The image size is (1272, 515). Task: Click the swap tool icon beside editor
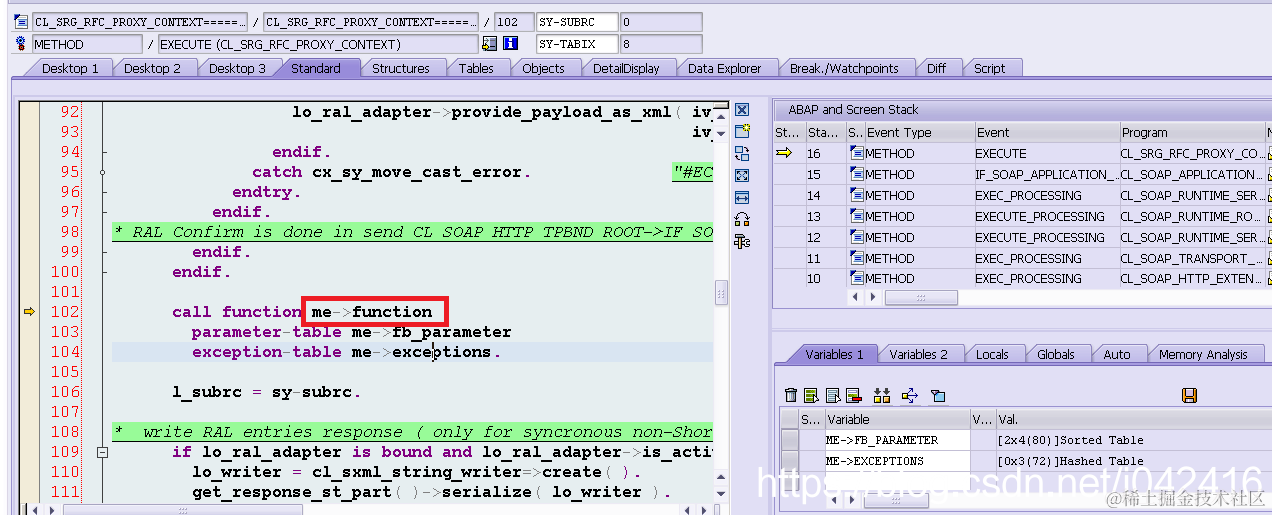tap(742, 153)
